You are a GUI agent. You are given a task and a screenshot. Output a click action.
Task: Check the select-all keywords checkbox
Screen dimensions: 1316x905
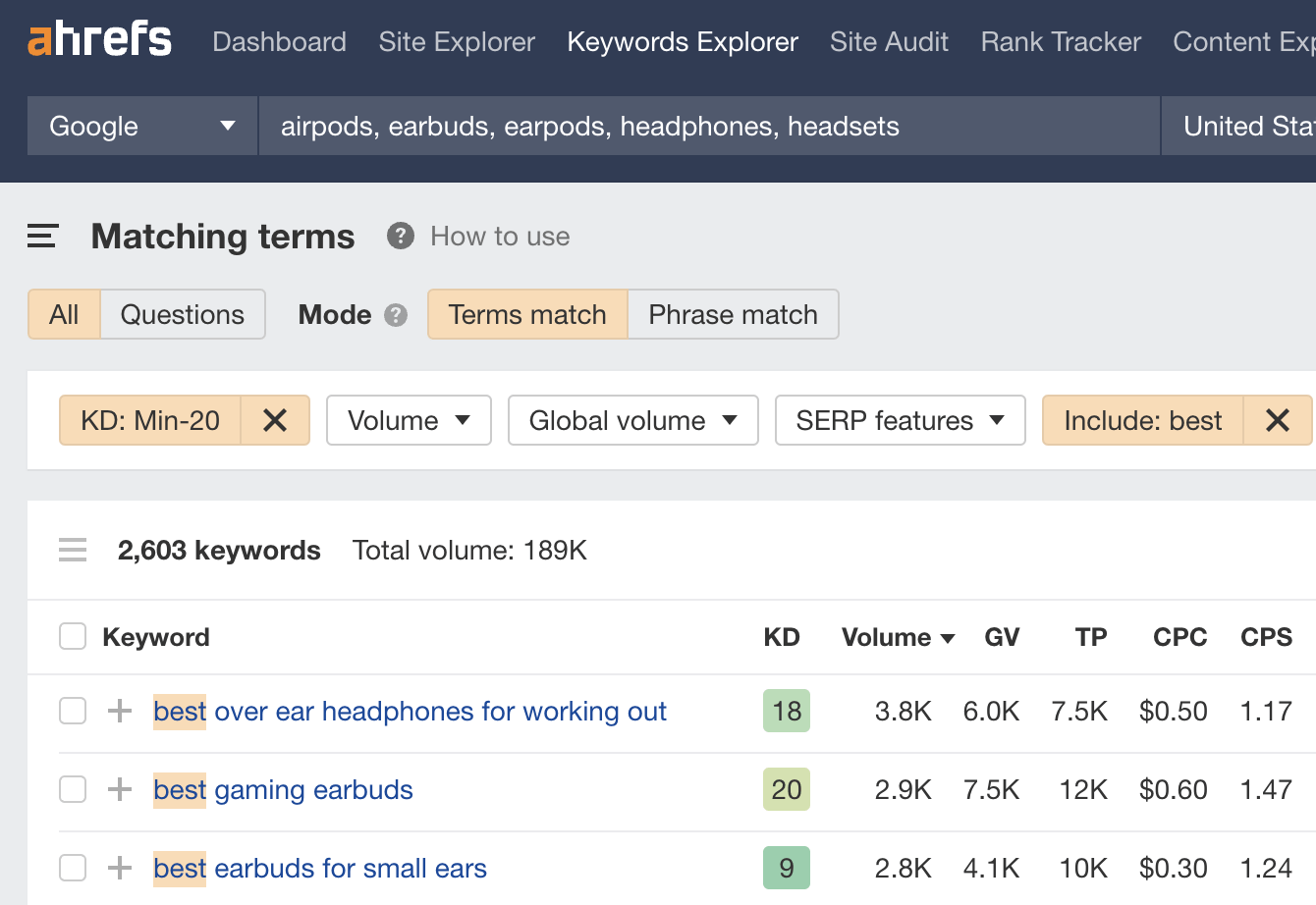[x=72, y=636]
